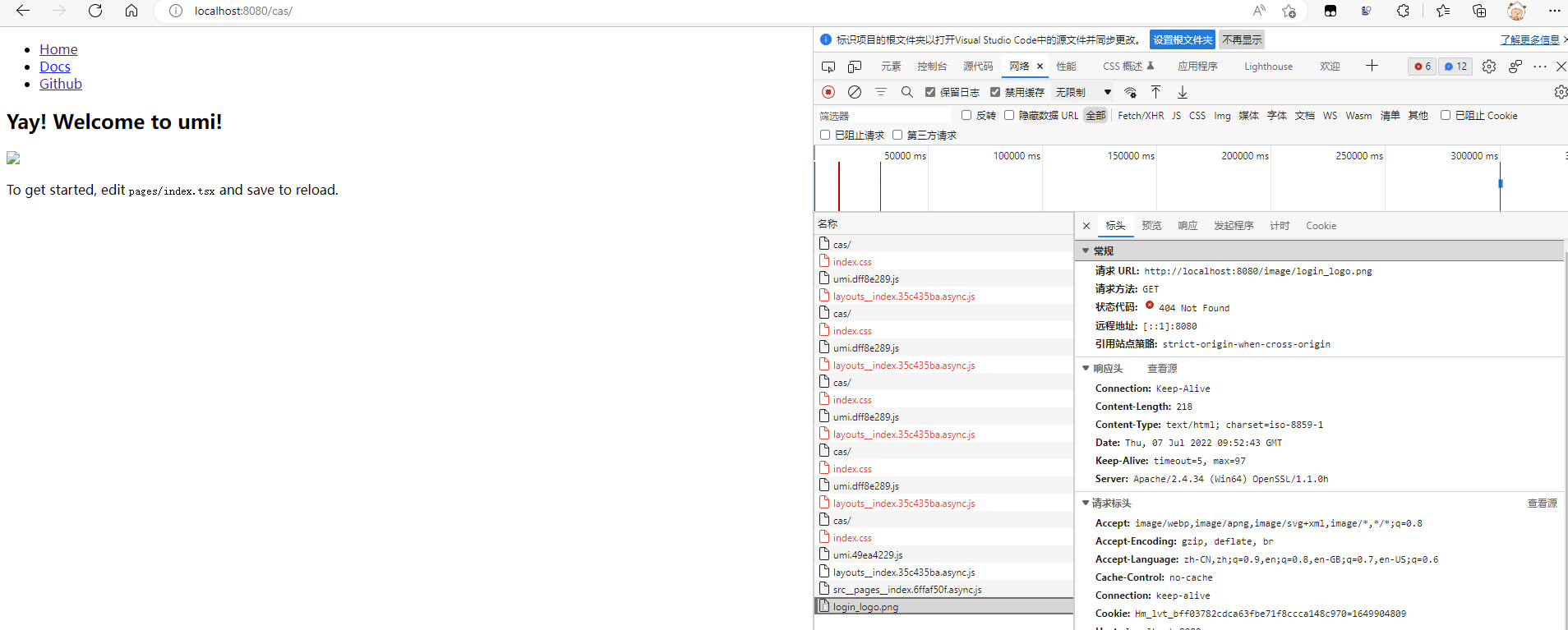Import a HAR file with upload arrow
Image resolution: width=1568 pixels, height=630 pixels.
point(1155,92)
